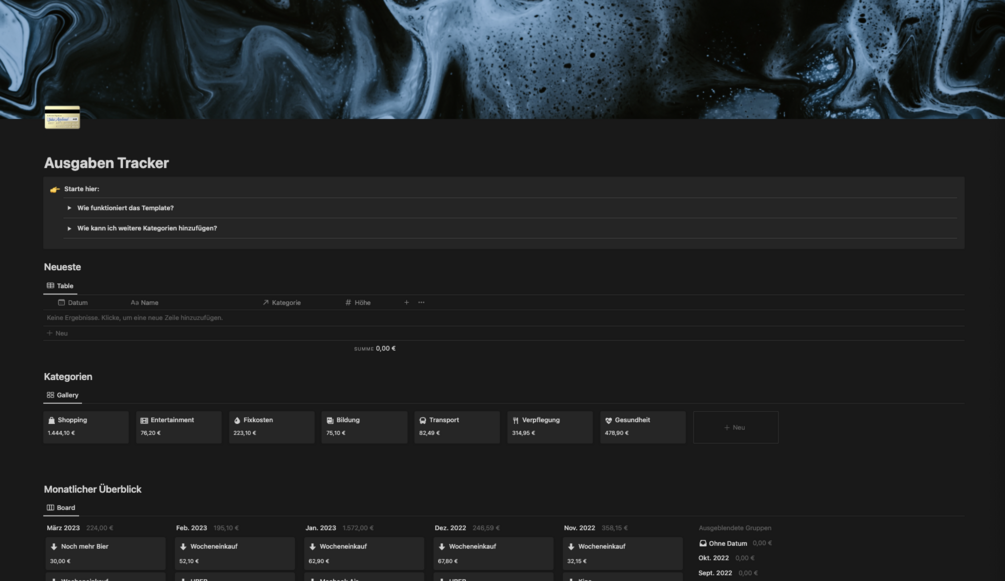Click the Monatlicher Überblick heading
Viewport: 1005px width, 581px height.
pyautogui.click(x=92, y=489)
